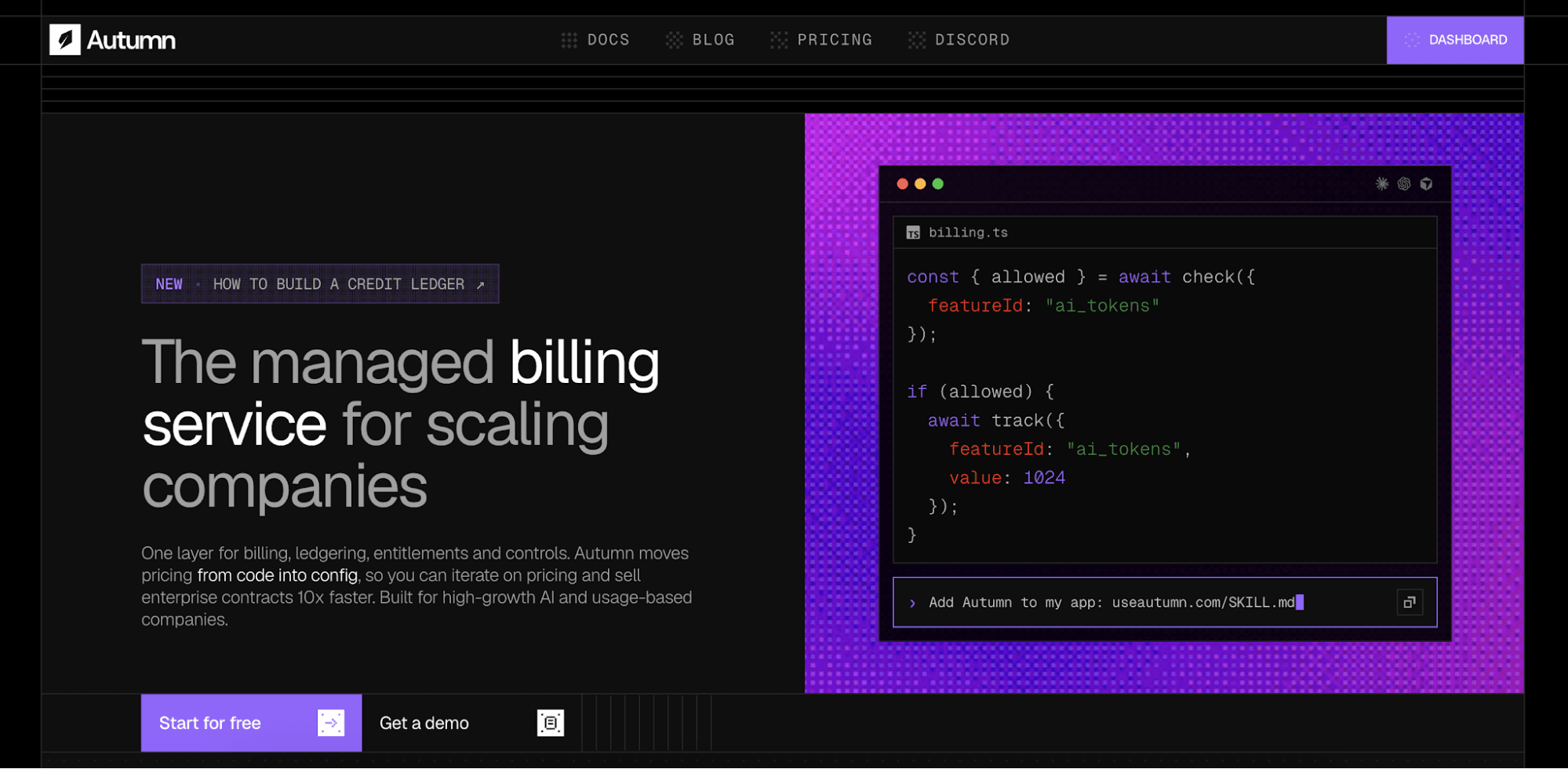Image resolution: width=1568 pixels, height=769 pixels.
Task: Select the OpenAI icon in code window
Action: pyautogui.click(x=1404, y=184)
